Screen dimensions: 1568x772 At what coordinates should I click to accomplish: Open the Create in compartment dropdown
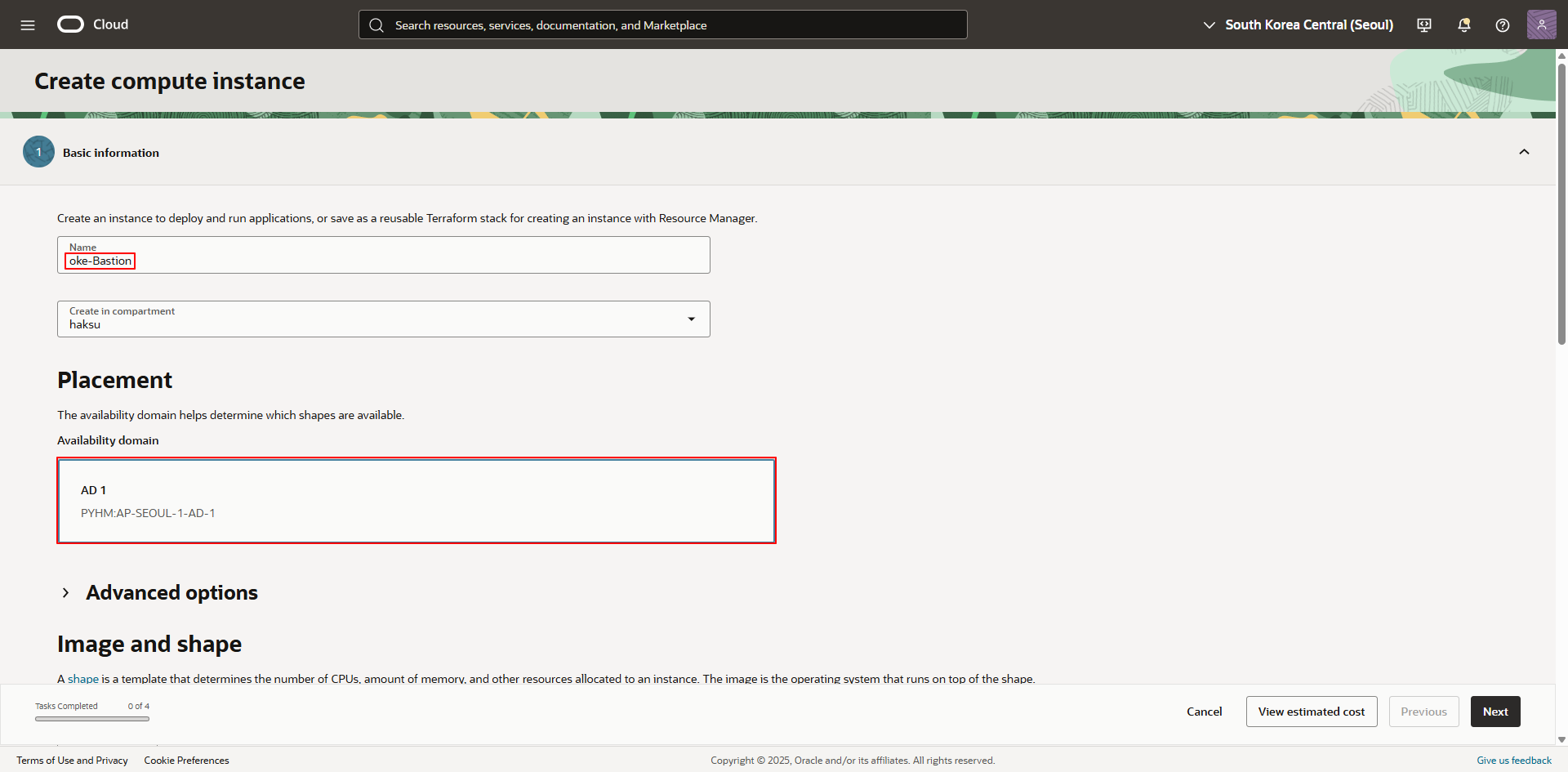(x=383, y=319)
